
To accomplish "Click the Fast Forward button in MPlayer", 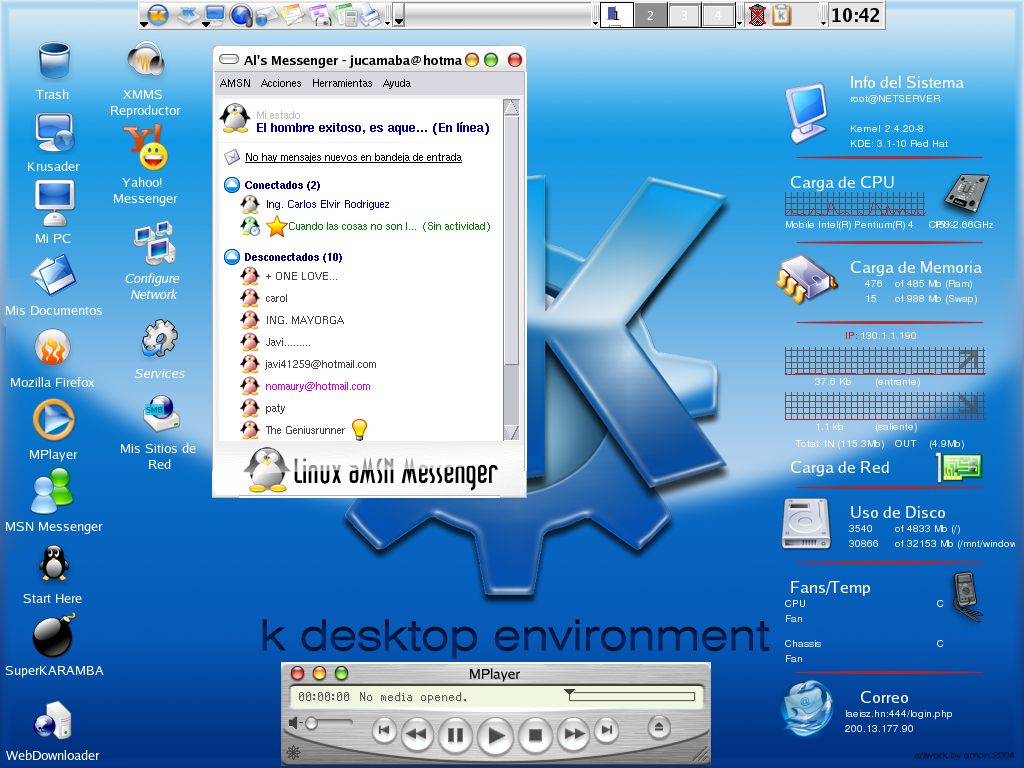I will 574,733.
